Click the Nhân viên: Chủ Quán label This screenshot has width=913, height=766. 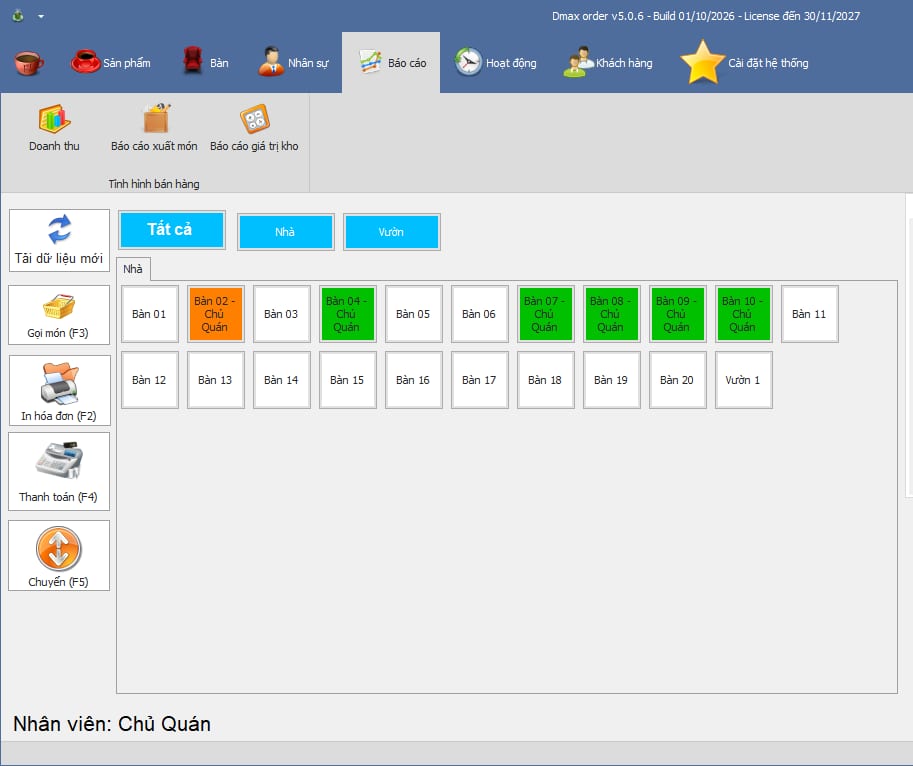point(112,724)
